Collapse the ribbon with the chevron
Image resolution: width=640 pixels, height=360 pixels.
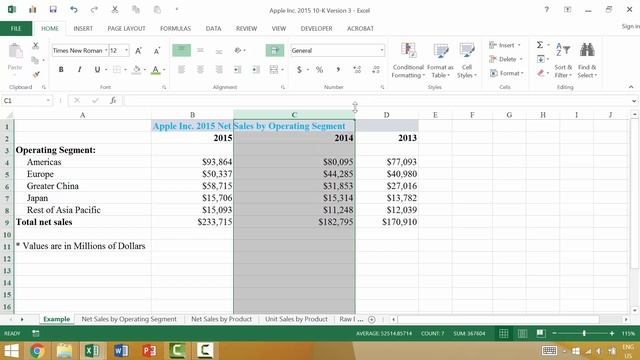[631, 87]
